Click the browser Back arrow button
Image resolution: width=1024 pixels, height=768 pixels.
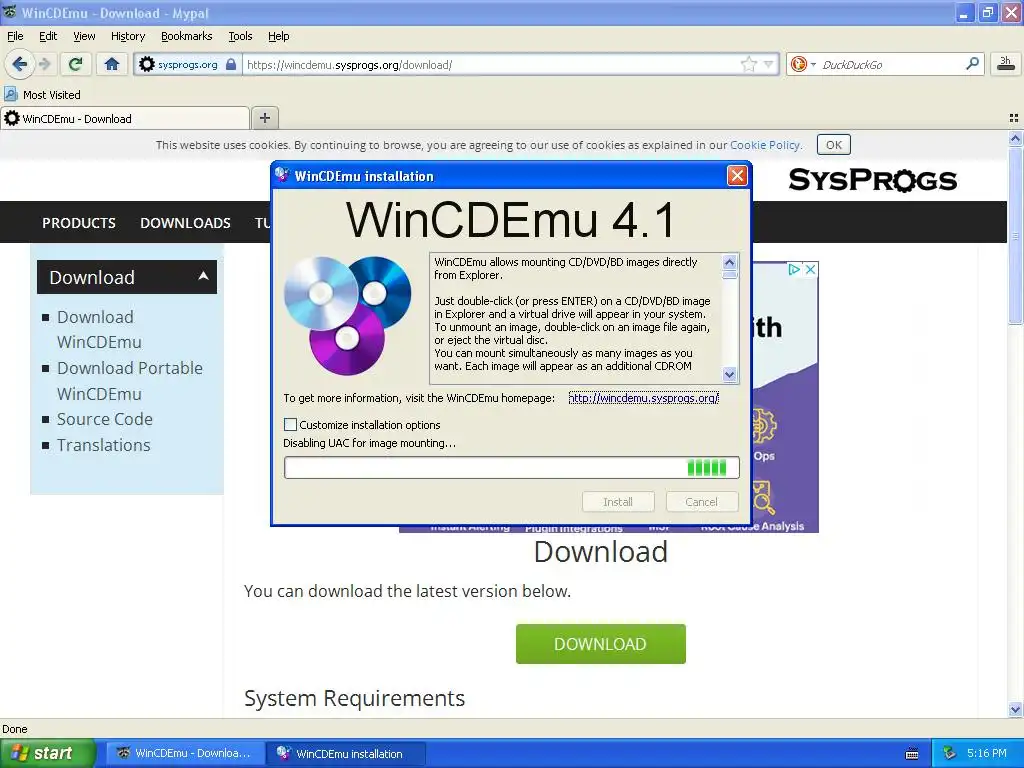tap(19, 64)
